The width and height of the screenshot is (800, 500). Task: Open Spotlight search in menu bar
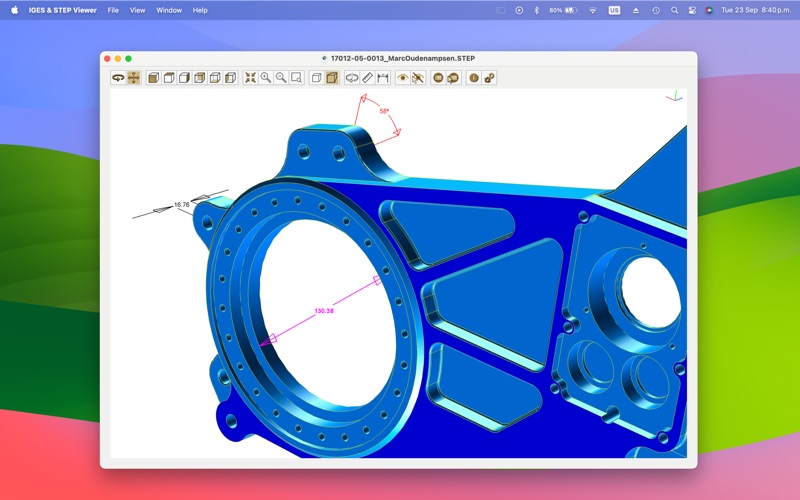coord(674,10)
